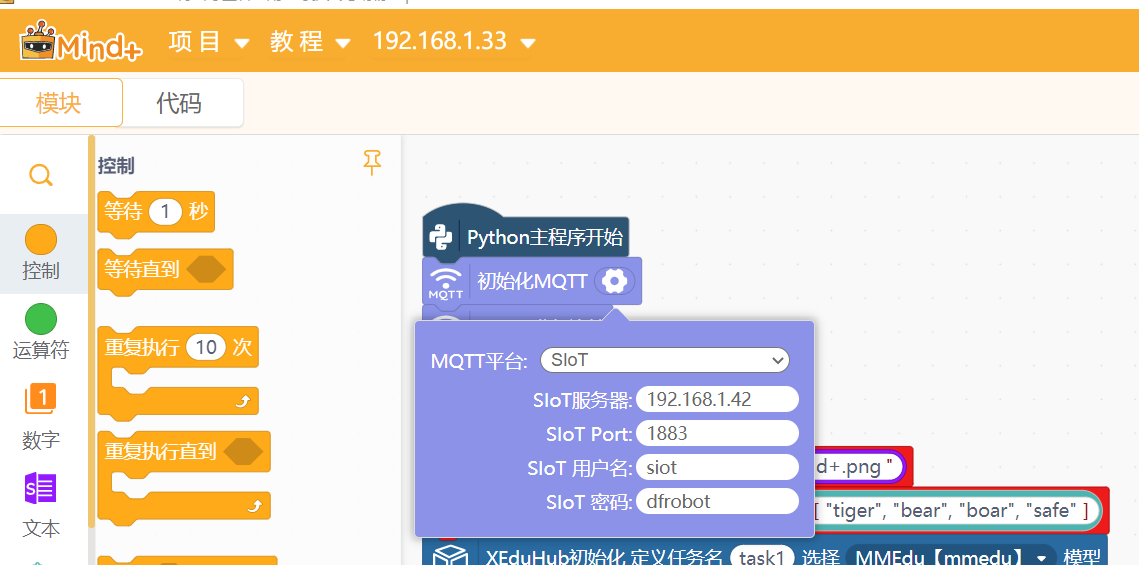Image resolution: width=1139 pixels, height=565 pixels.
Task: Open the 教程 menu
Action: pos(310,41)
